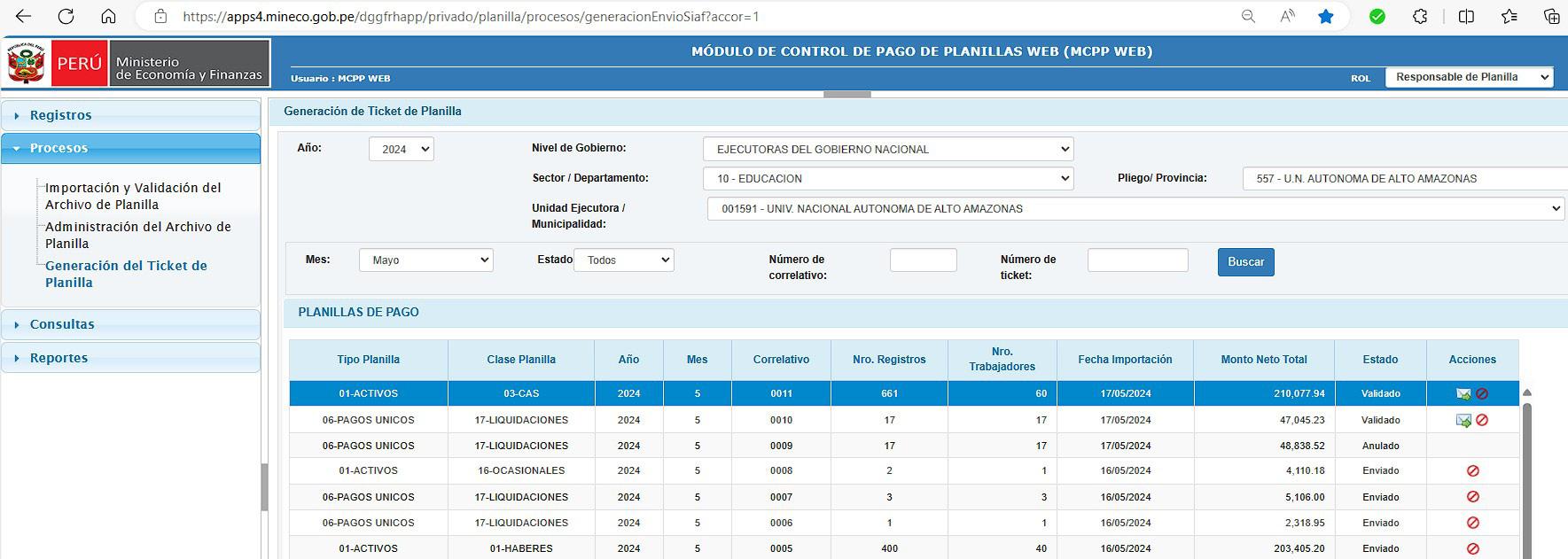Open the green checkmark extension icon
The image size is (1568, 559).
(x=1377, y=16)
